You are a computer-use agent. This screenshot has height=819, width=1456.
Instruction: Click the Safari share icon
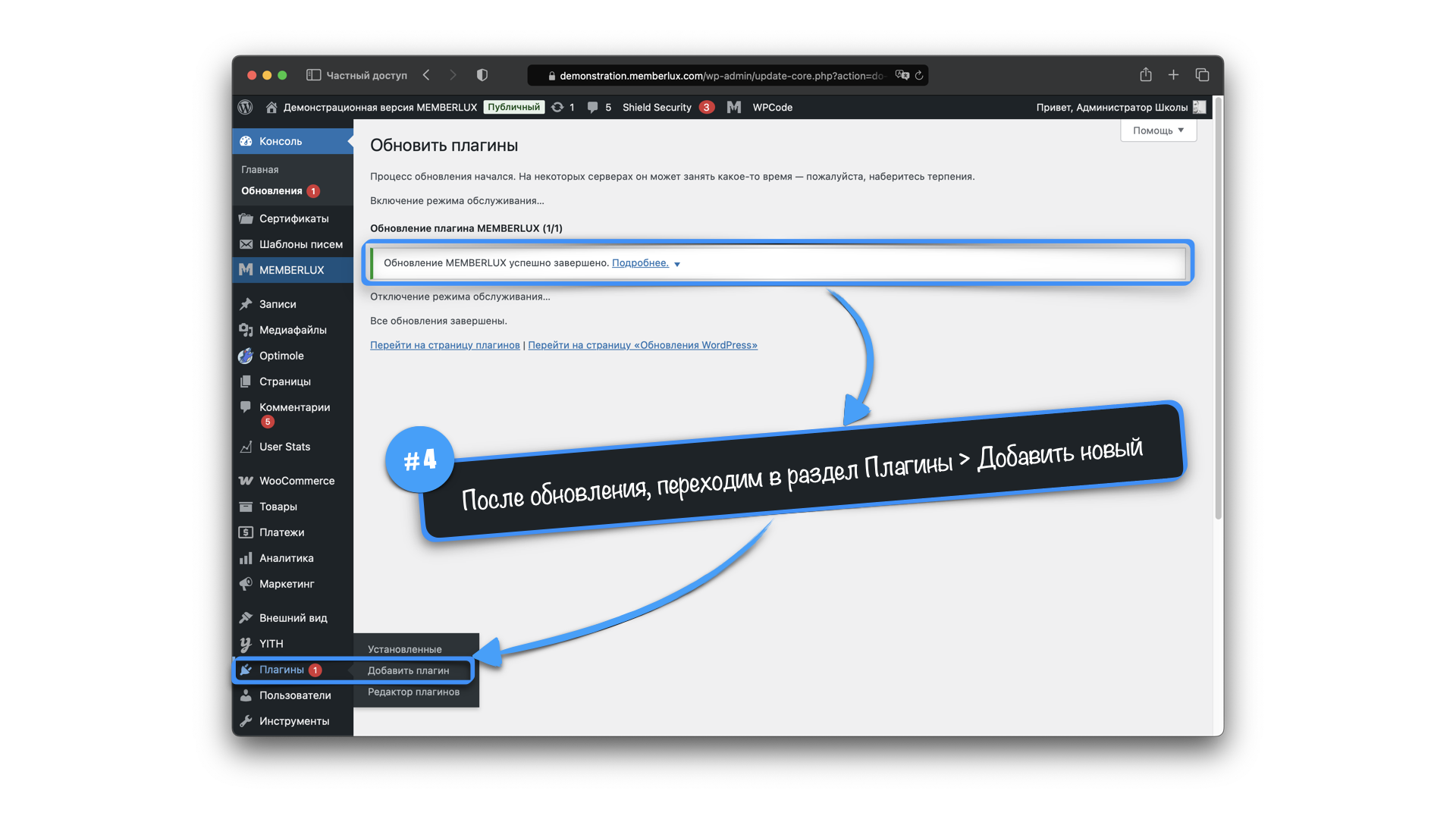(x=1145, y=75)
